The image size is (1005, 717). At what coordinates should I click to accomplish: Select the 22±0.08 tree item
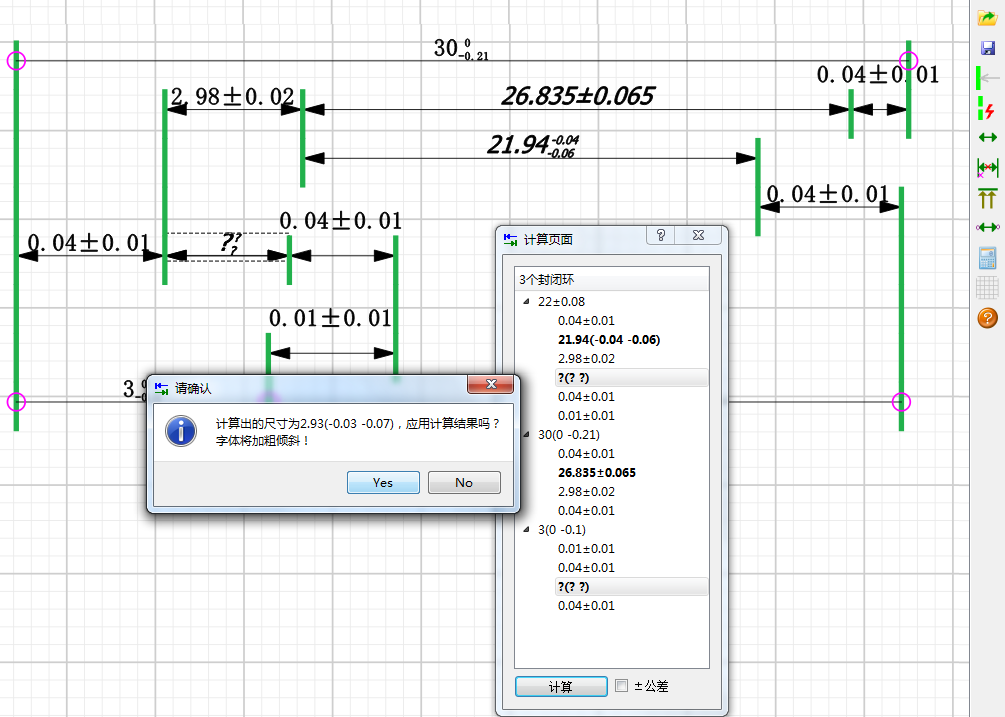coord(561,301)
